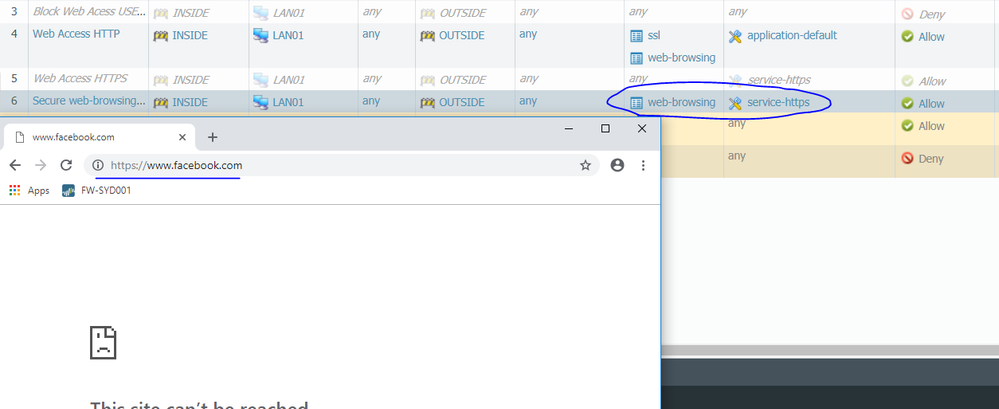Select web-browsing application in rule 4
Screen dimensions: 999x409
click(x=681, y=58)
